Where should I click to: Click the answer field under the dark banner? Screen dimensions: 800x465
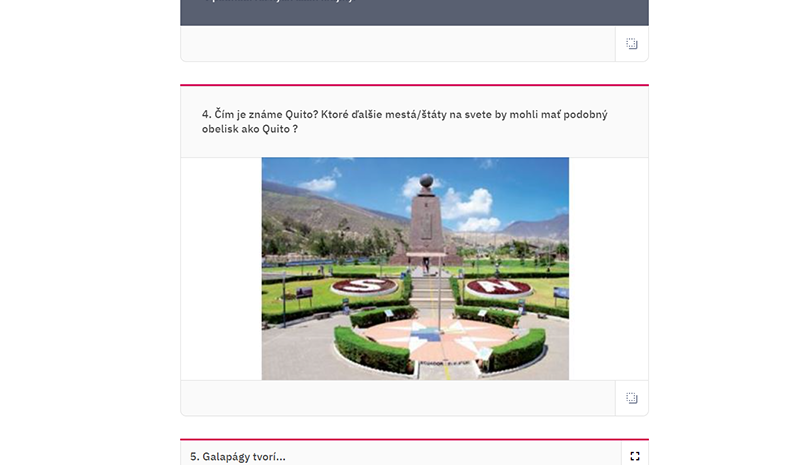398,44
